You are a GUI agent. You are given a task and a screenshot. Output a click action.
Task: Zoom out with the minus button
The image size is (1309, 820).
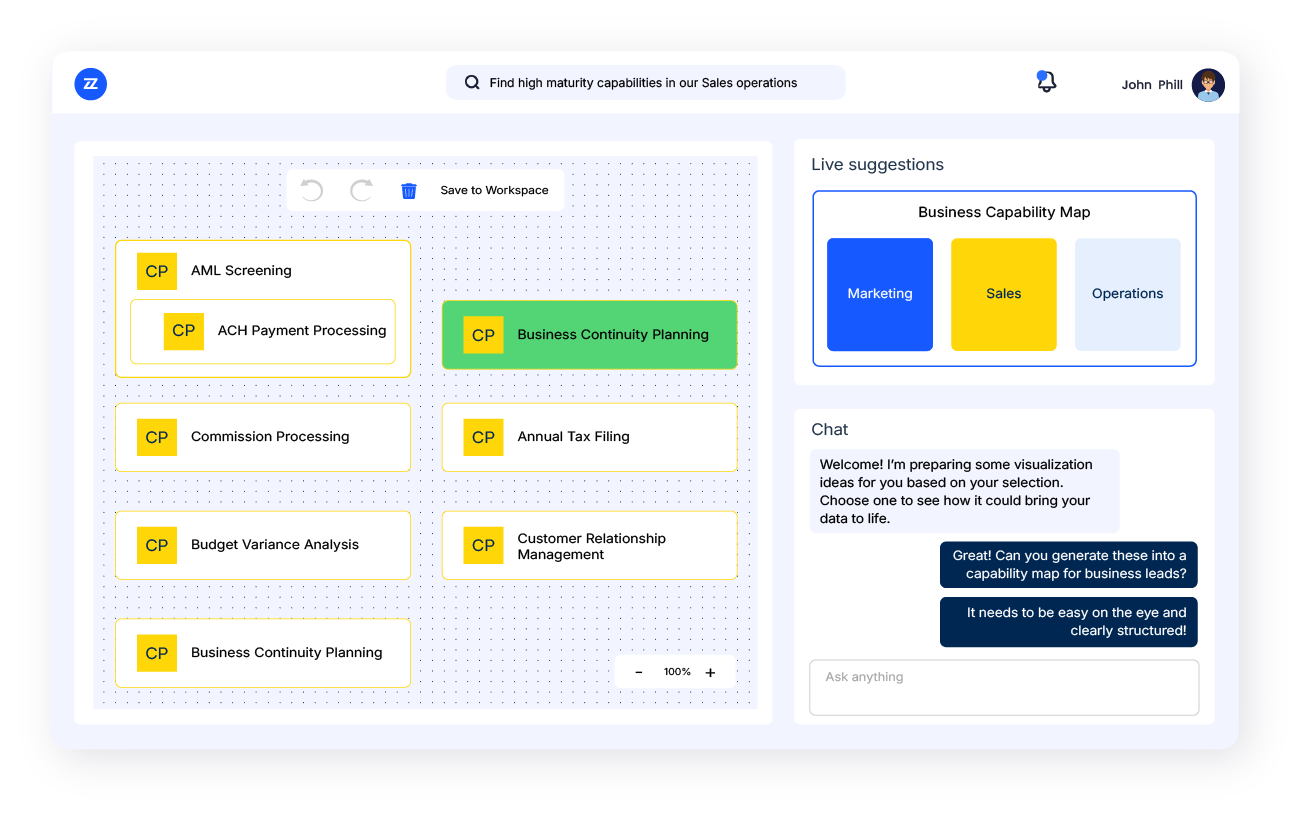639,672
